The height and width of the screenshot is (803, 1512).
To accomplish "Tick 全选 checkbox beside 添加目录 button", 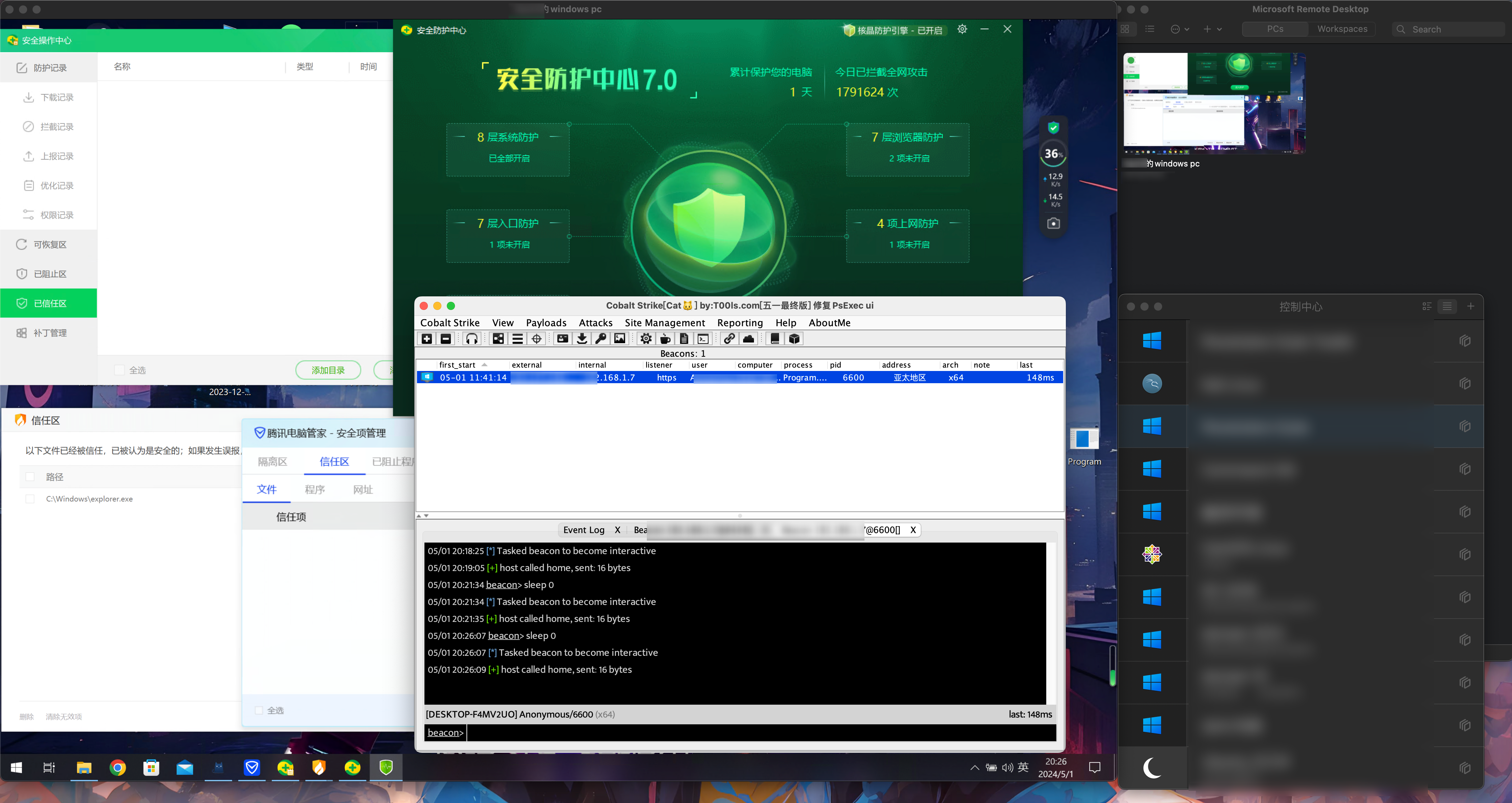I will (x=120, y=370).
